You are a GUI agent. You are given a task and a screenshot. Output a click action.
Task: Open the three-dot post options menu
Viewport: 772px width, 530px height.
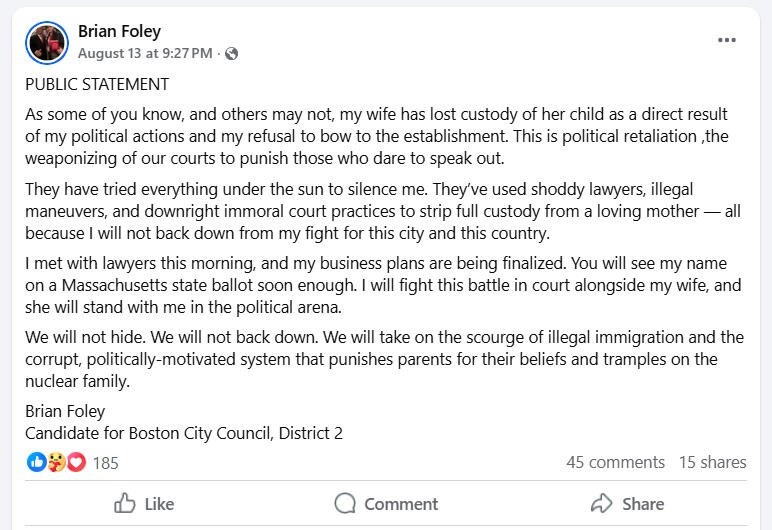point(726,40)
